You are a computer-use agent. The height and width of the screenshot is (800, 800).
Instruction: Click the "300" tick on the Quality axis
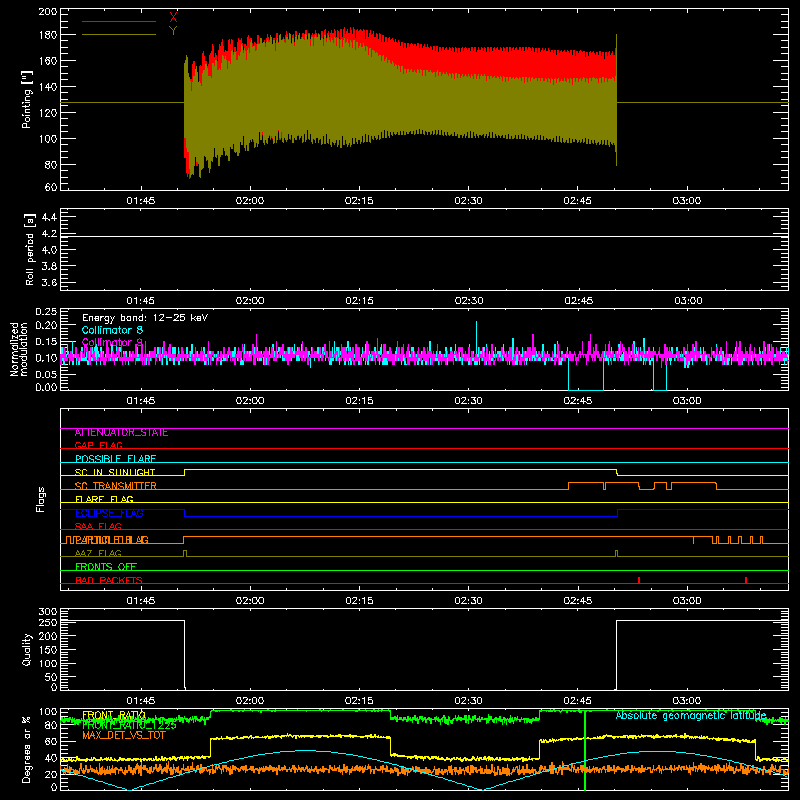[x=48, y=612]
